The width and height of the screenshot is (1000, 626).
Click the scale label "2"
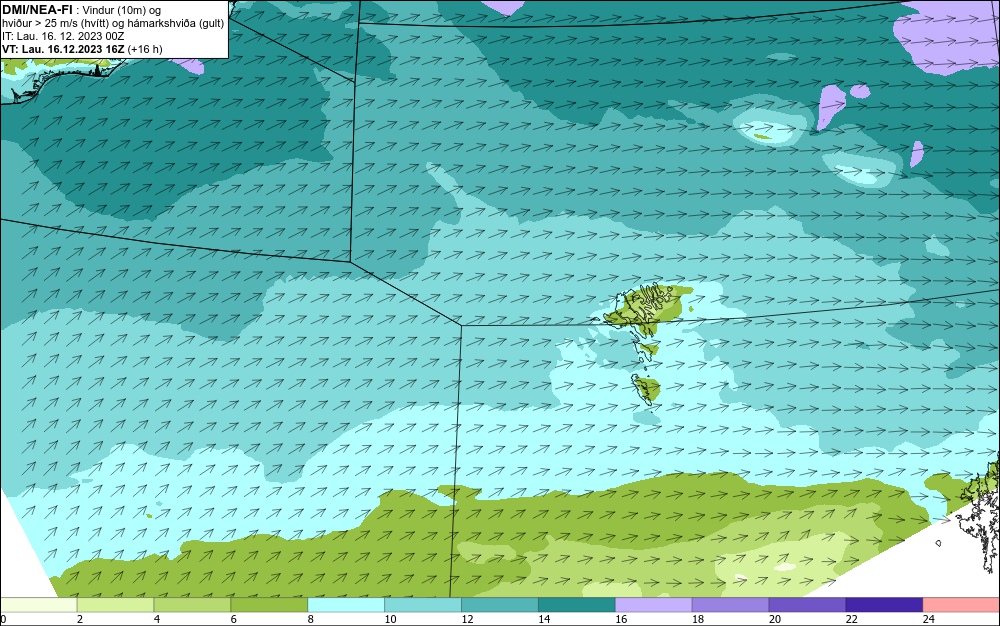click(x=80, y=619)
